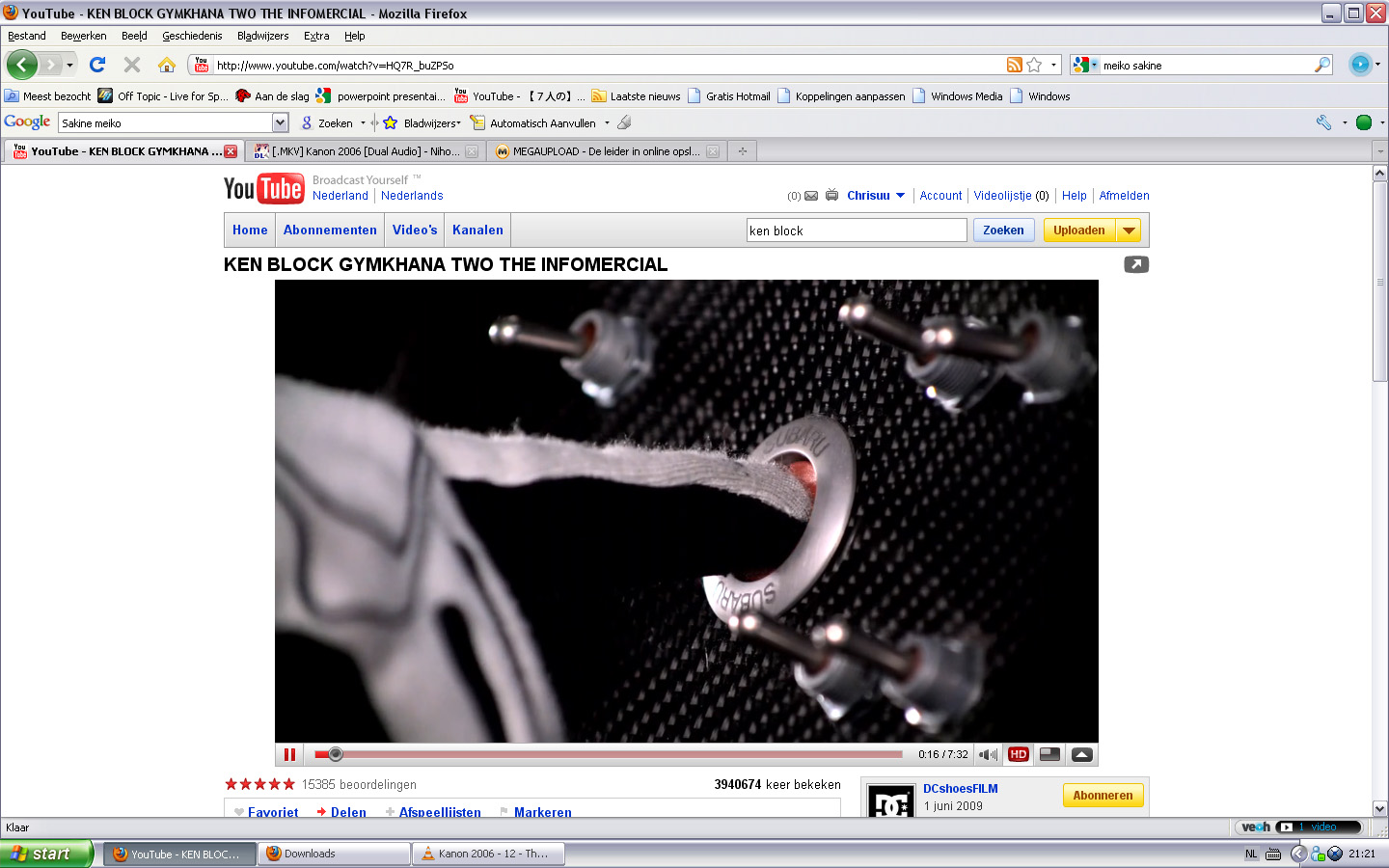Click the Favoriet heart link
The height and width of the screenshot is (868, 1389).
point(266,812)
